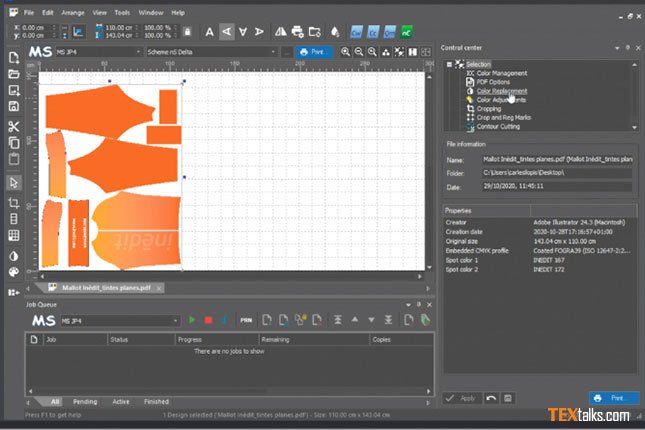
Task: Stop the job with red stop button
Action: tap(208, 319)
